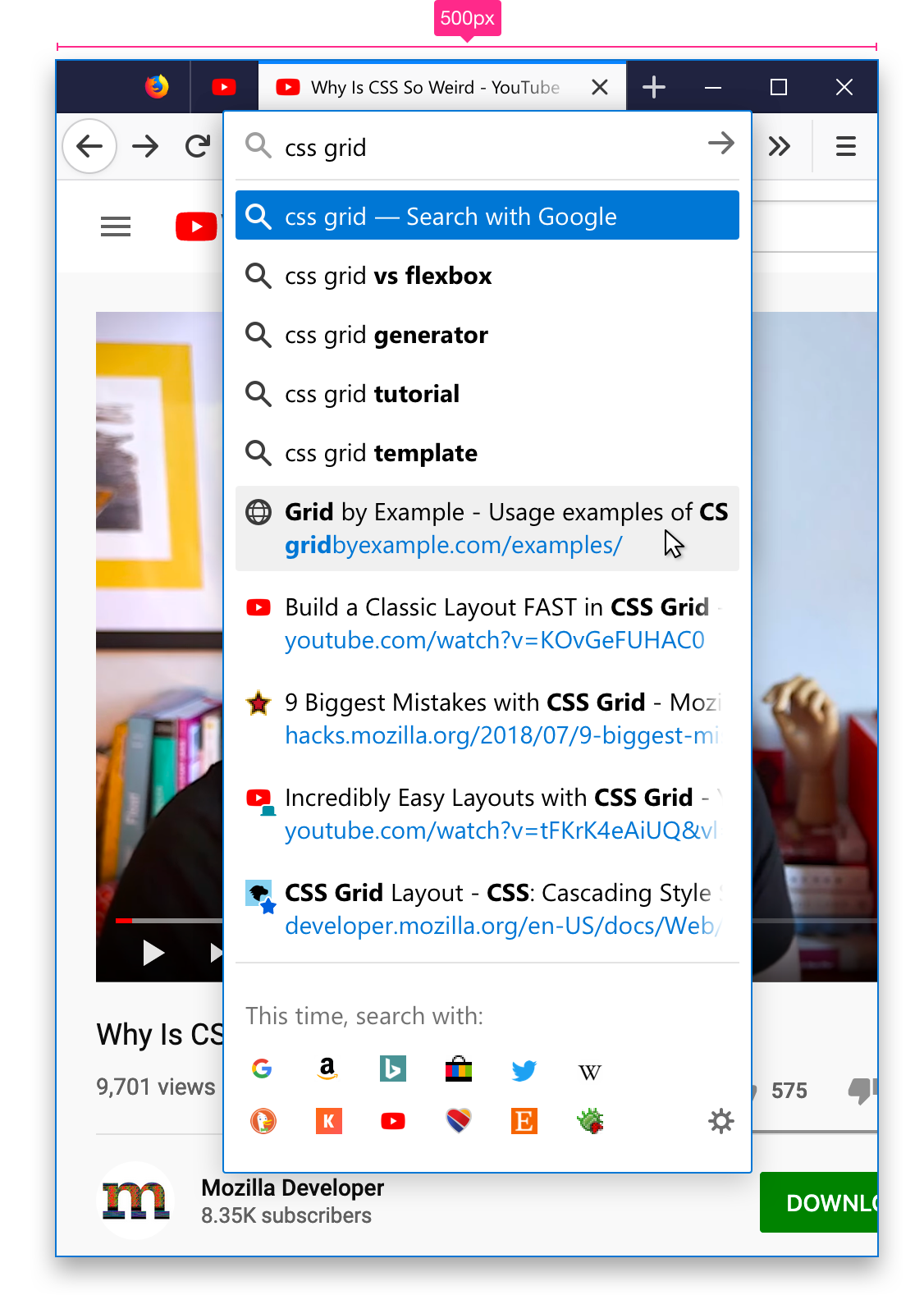
Task: Open search settings gear
Action: [721, 1121]
